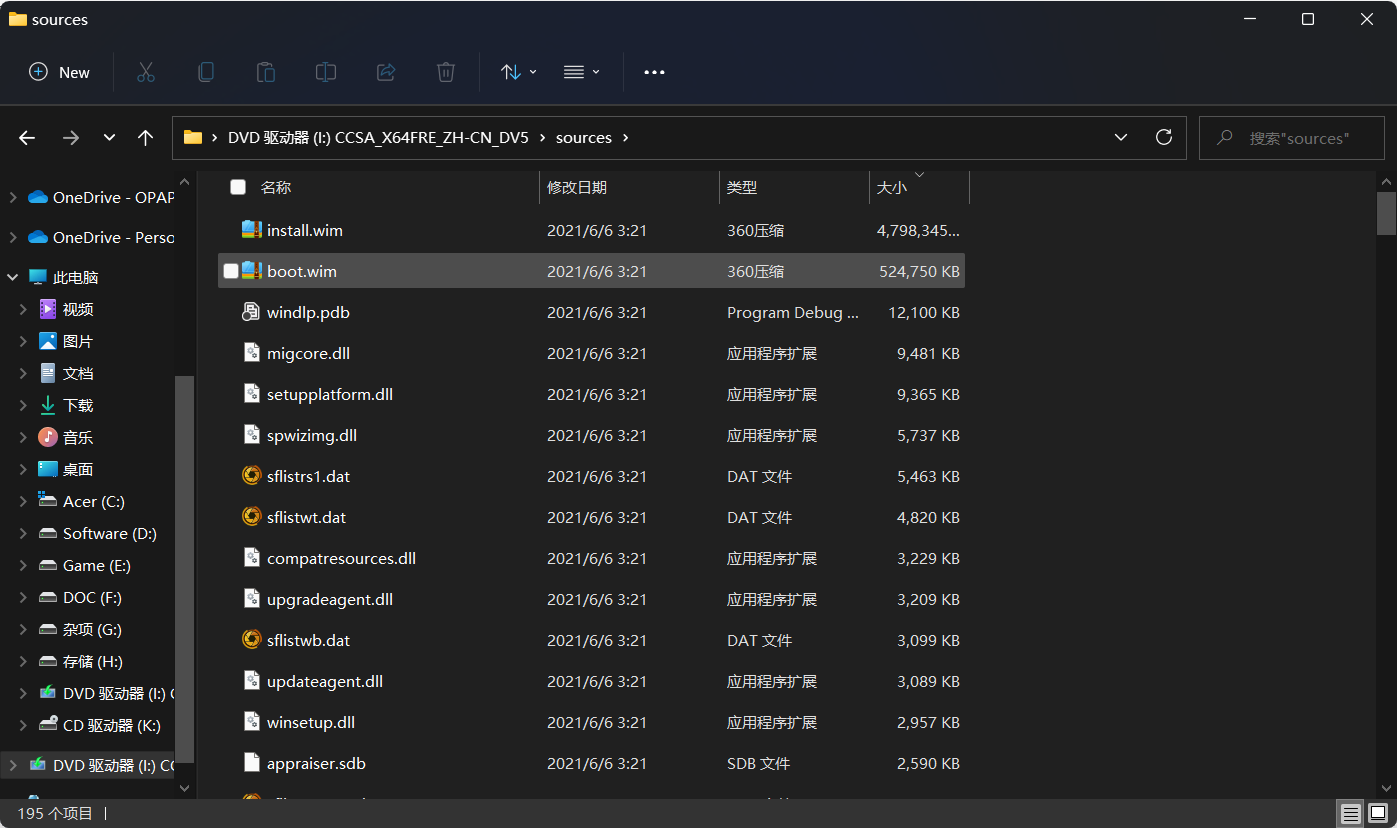The width and height of the screenshot is (1397, 828).
Task: Open 下载 in navigation pane
Action: click(x=78, y=405)
